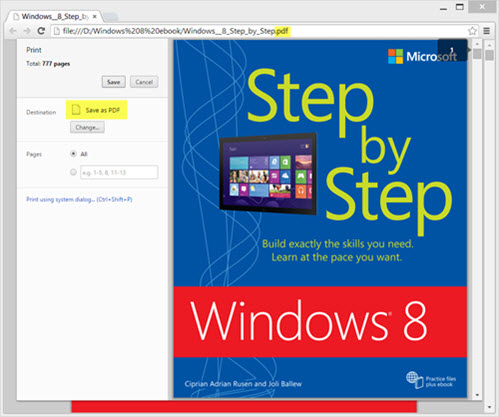Click the preview scrollbar up arrow

477,44
